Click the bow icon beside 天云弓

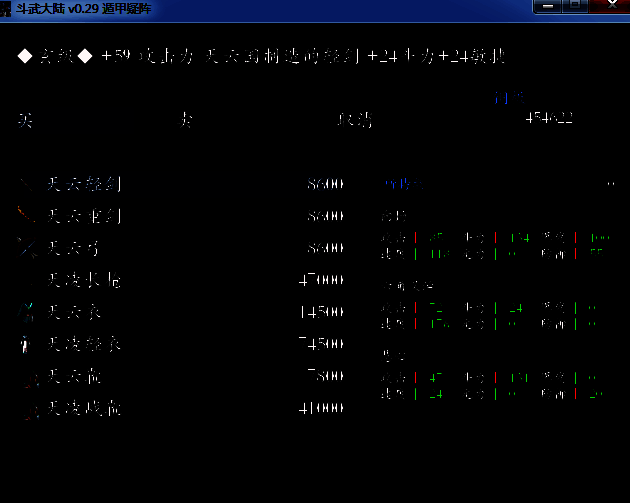click(x=25, y=247)
